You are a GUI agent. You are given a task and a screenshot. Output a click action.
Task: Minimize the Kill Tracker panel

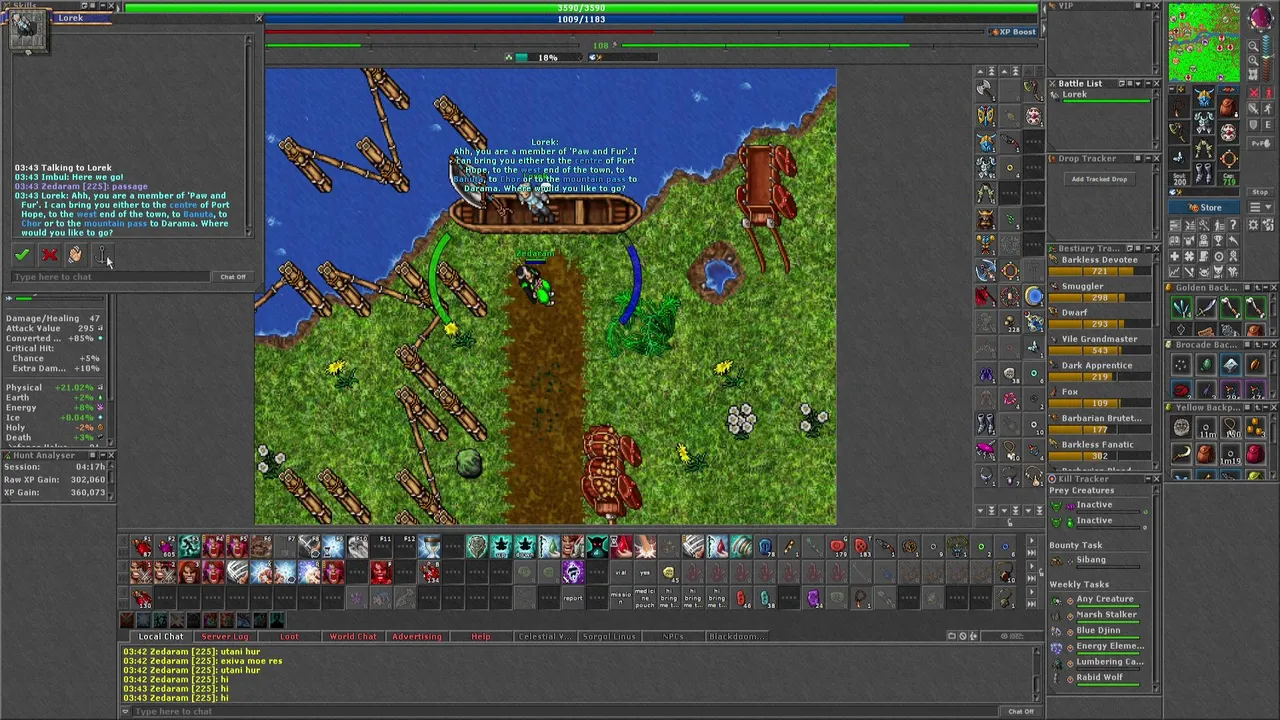click(1146, 479)
